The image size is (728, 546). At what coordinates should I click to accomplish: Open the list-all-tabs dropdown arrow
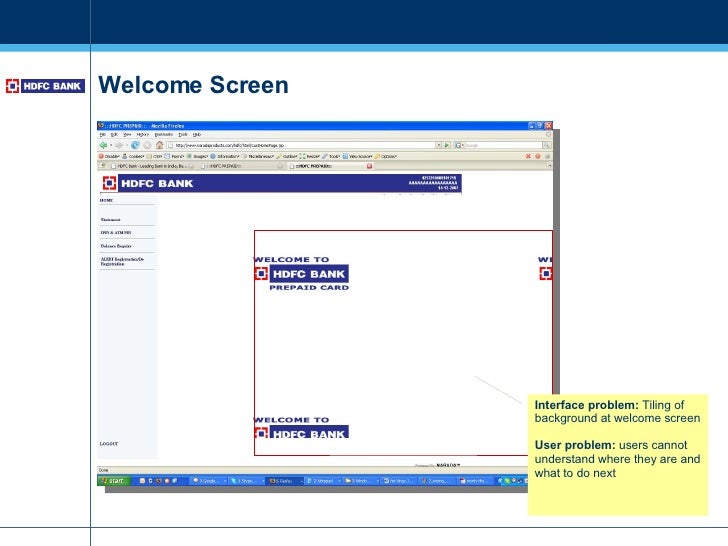550,166
